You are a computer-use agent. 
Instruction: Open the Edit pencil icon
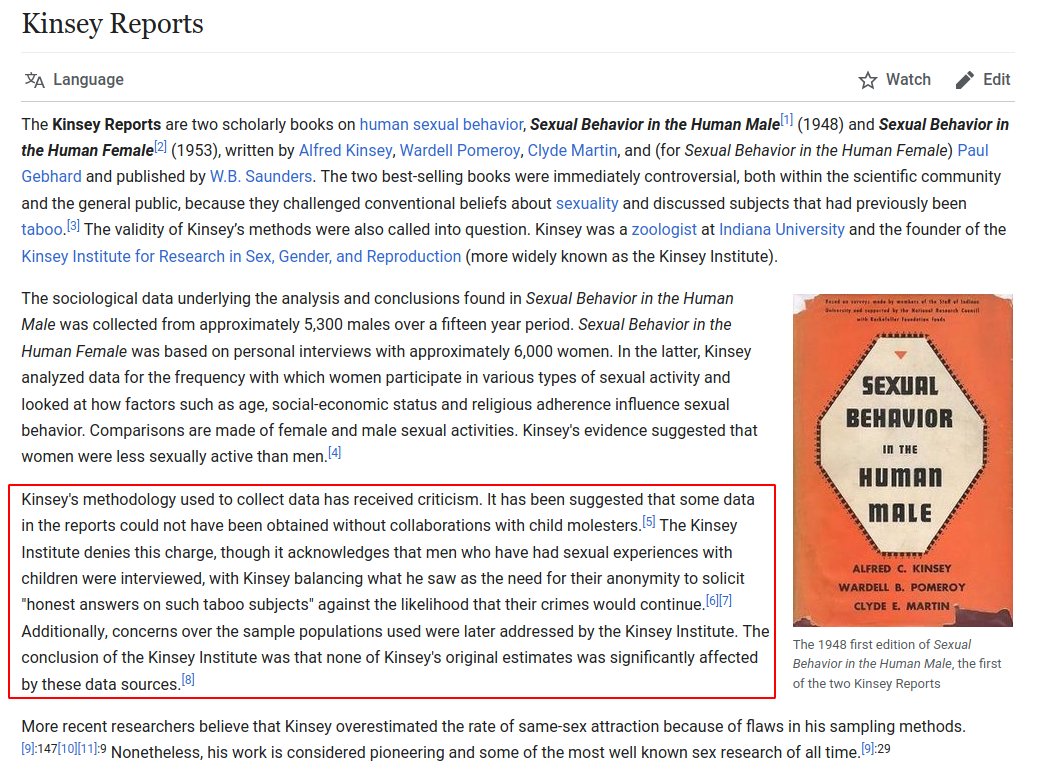pos(963,79)
